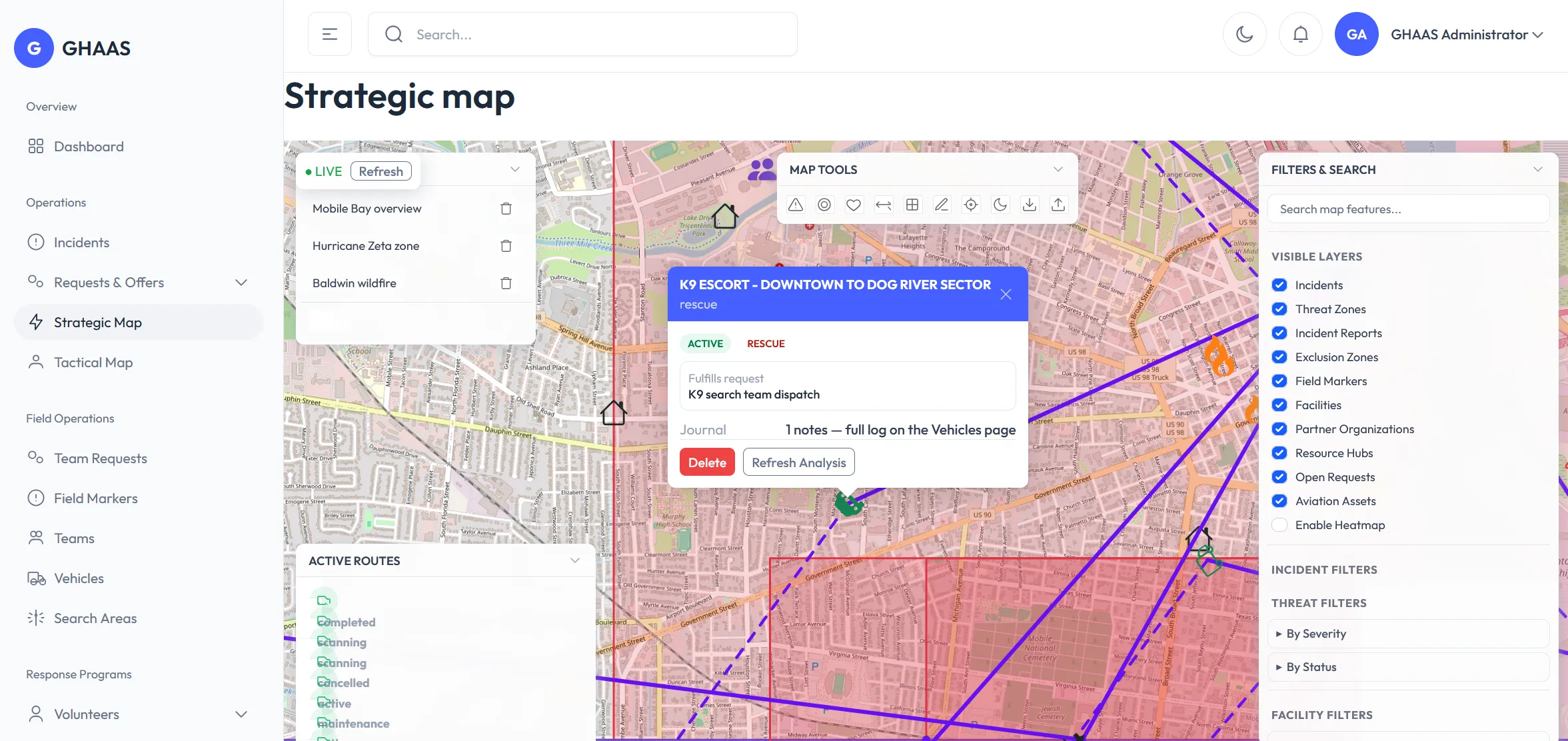The image size is (1568, 741).
Task: Toggle the sidebar hamburger menu
Action: (330, 34)
